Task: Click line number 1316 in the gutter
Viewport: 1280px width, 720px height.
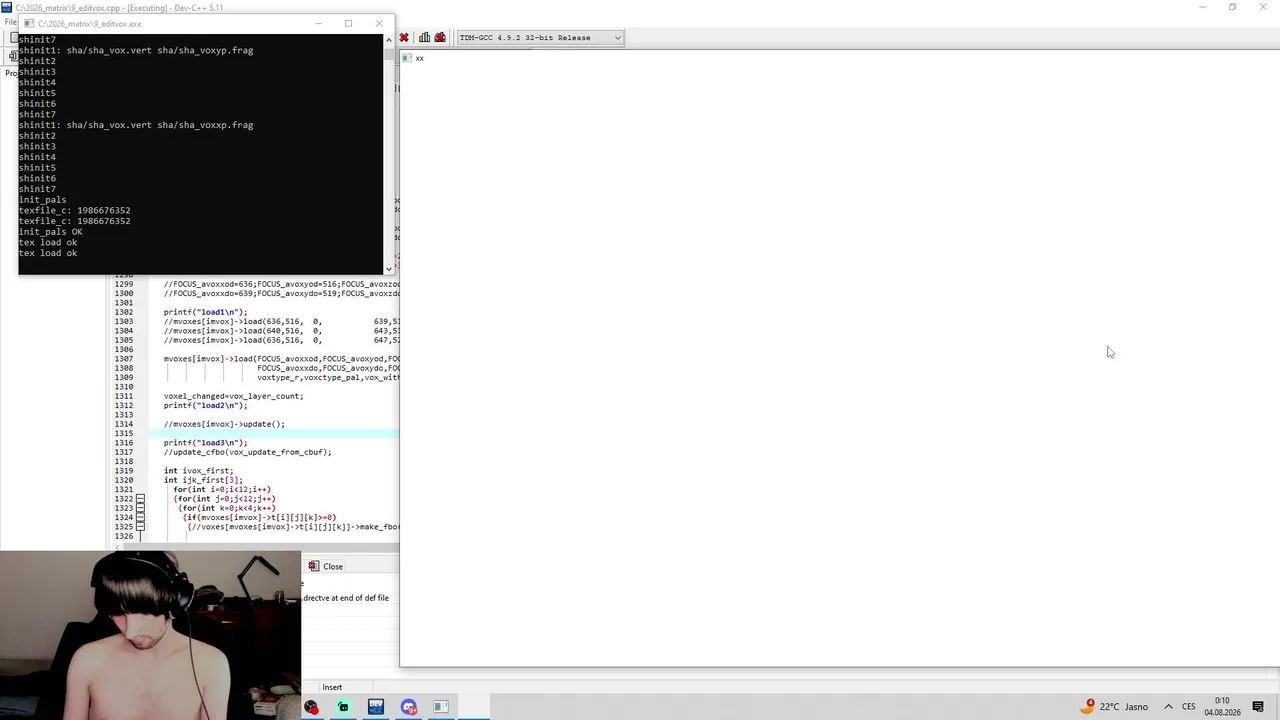Action: (124, 443)
